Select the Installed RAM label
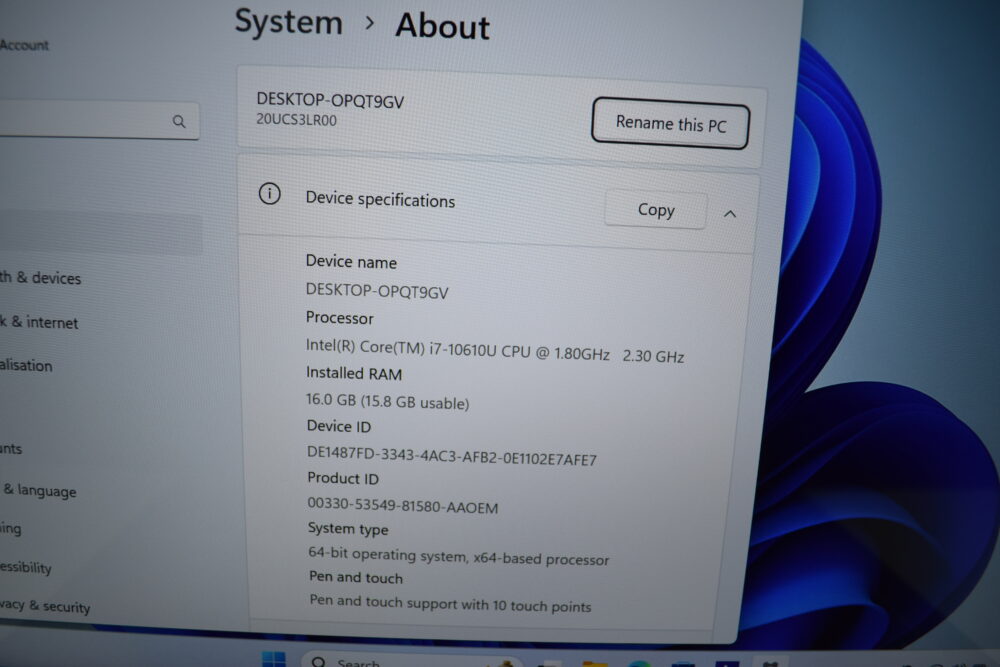 point(354,373)
